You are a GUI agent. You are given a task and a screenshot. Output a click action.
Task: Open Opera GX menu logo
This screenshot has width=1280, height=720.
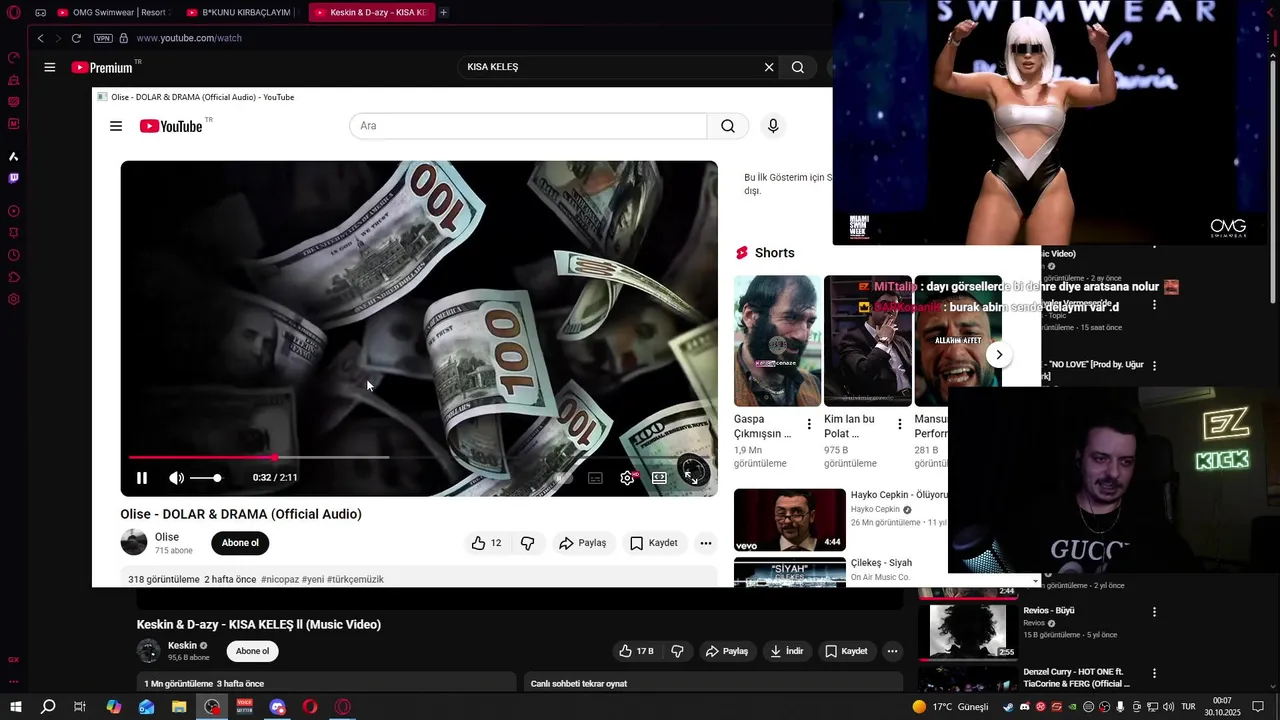(x=13, y=12)
